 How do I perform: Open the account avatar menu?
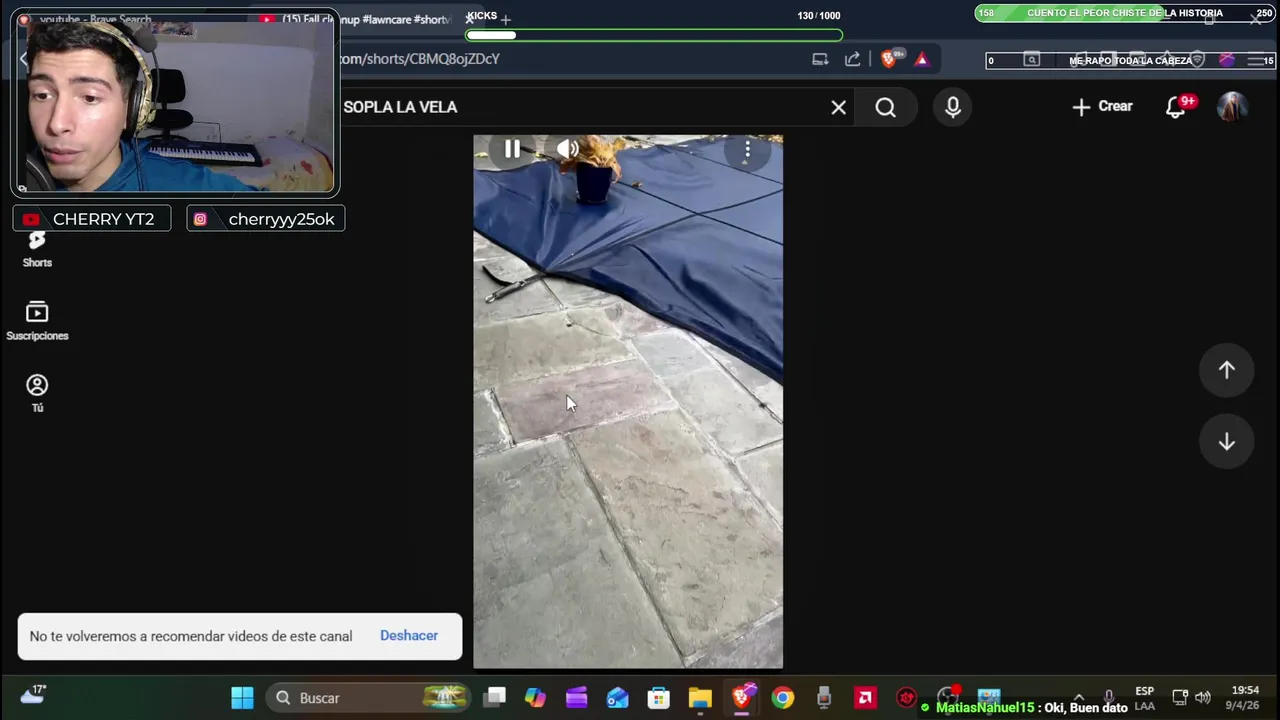pos(1232,107)
